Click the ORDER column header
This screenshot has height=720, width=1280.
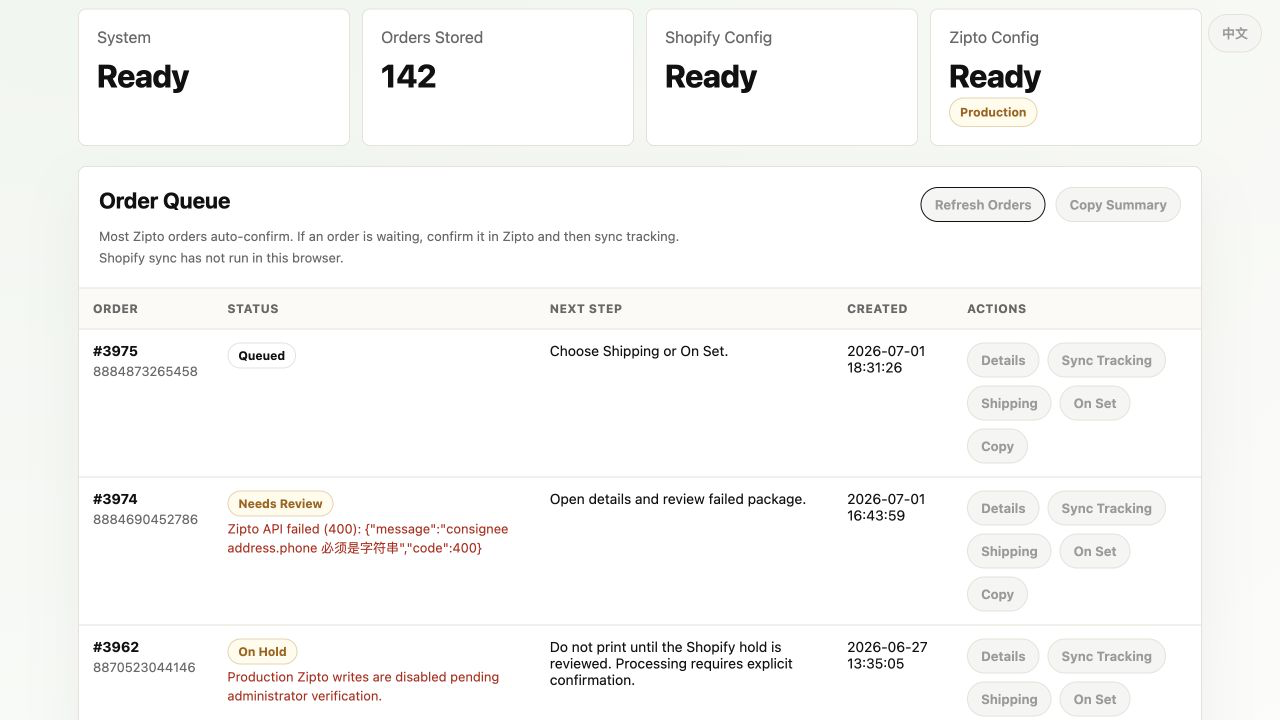pyautogui.click(x=116, y=309)
